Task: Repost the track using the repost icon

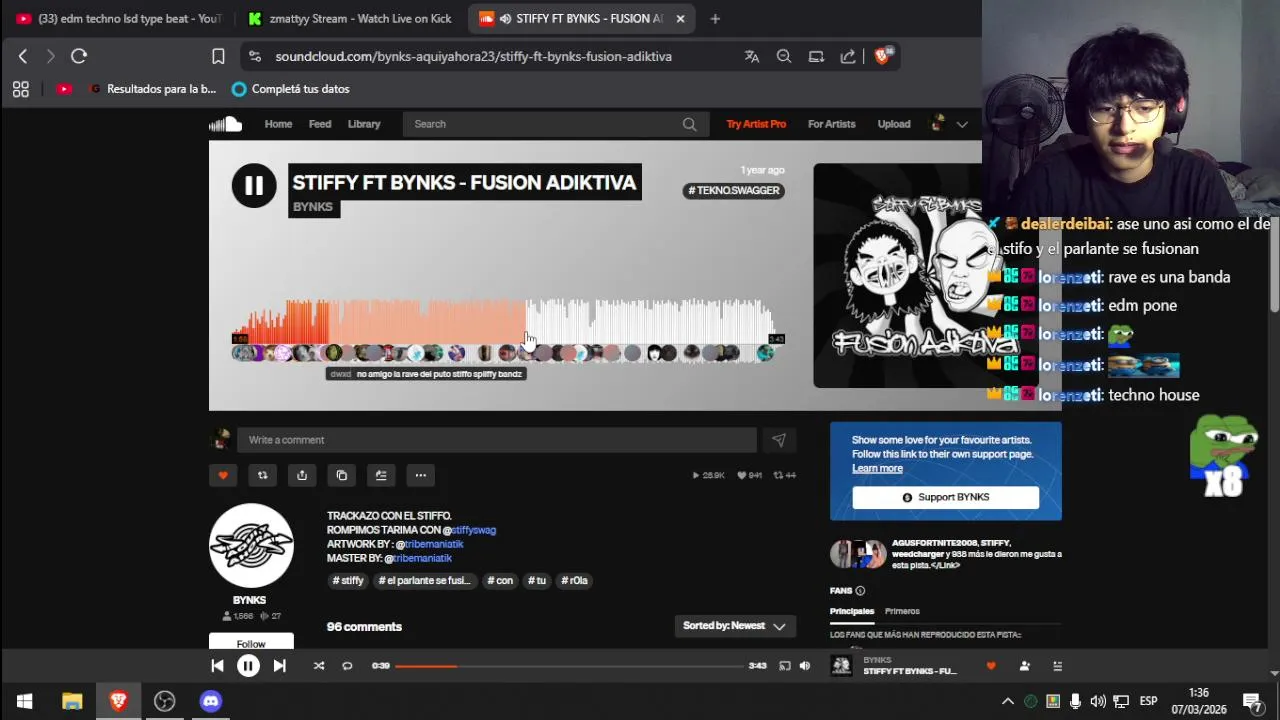Action: (262, 475)
